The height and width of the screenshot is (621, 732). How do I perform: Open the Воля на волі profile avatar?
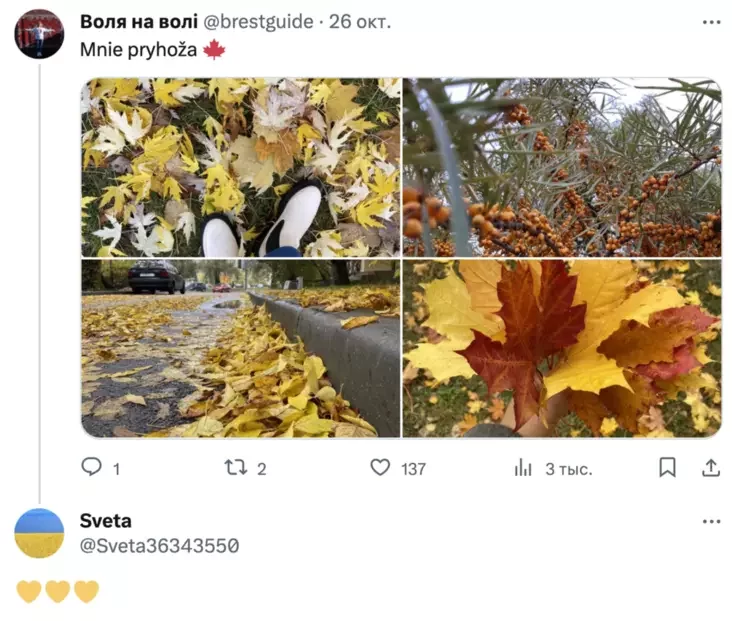point(39,34)
